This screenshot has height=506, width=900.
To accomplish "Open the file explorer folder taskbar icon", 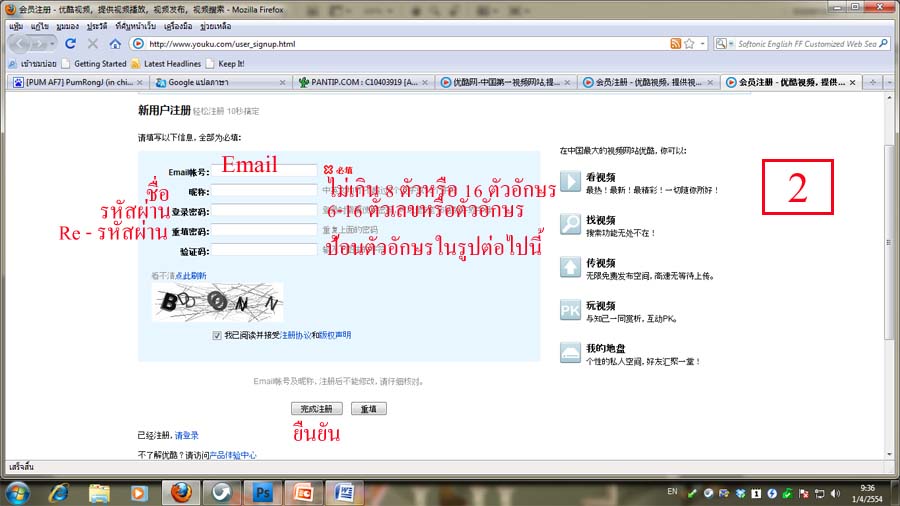I will pyautogui.click(x=99, y=493).
